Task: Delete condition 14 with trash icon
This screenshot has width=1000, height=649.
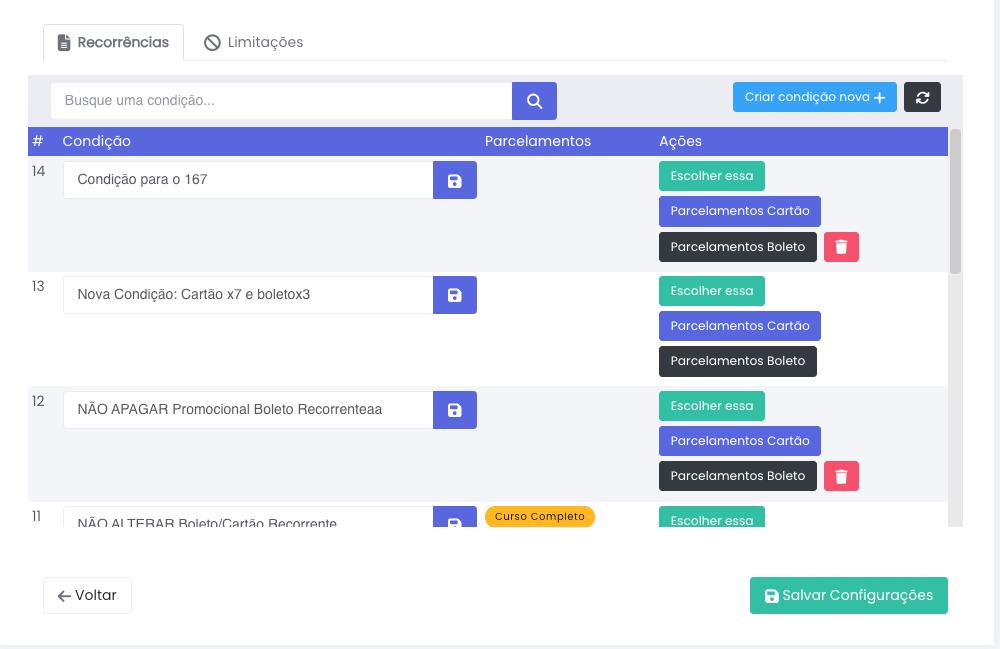Action: (841, 247)
